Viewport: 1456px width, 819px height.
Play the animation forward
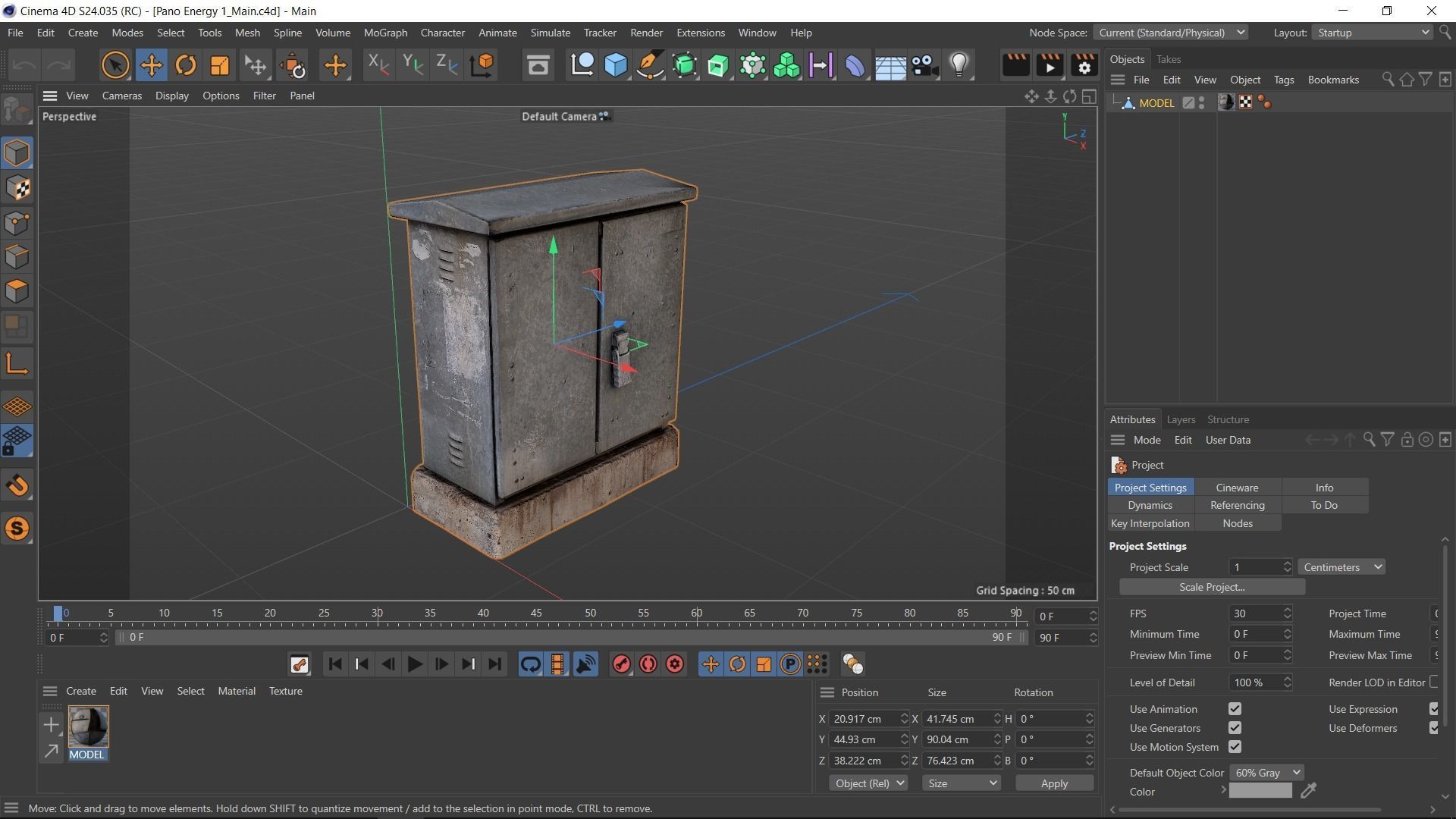pos(415,664)
